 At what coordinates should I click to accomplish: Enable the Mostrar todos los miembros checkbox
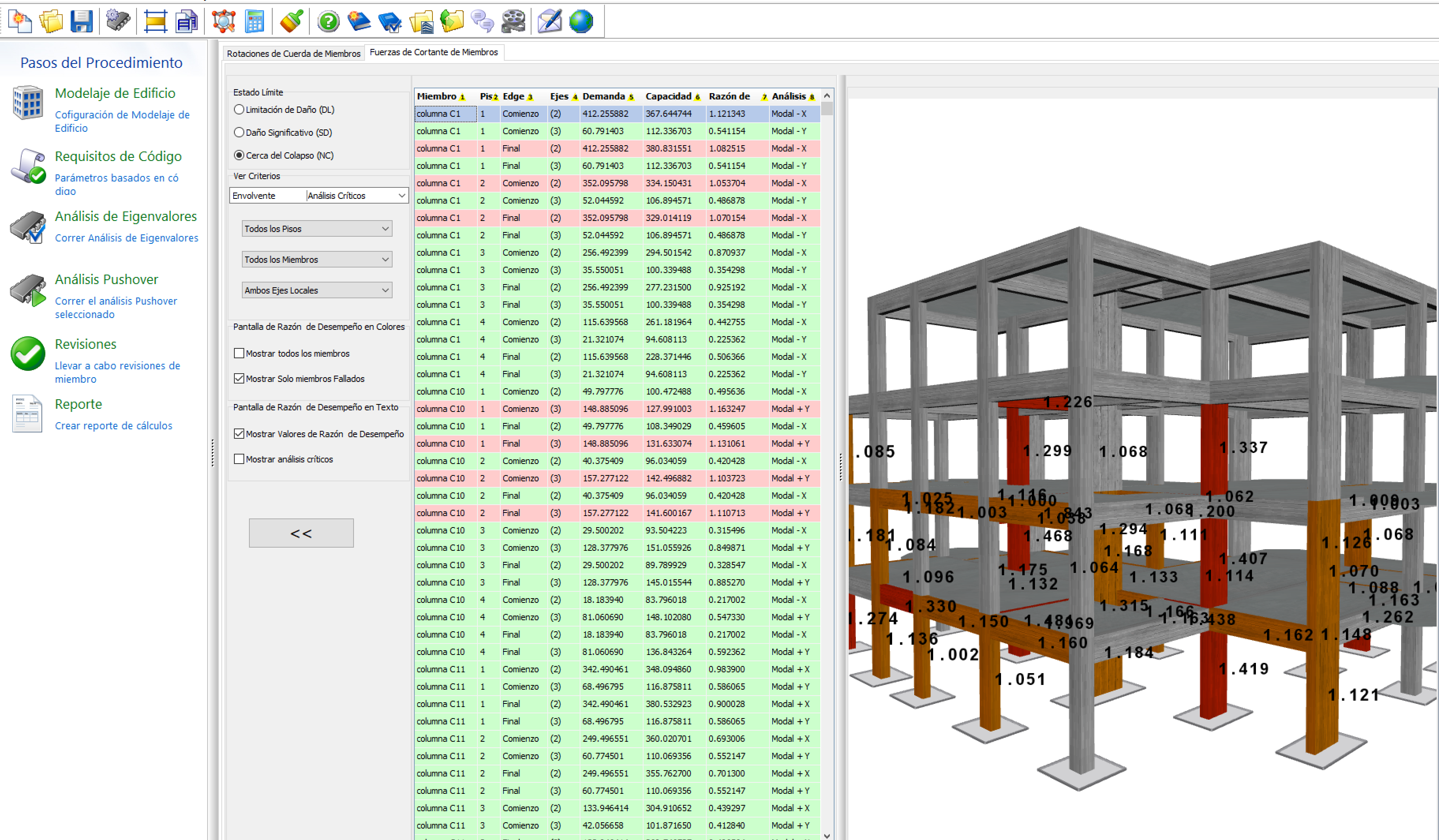point(239,353)
